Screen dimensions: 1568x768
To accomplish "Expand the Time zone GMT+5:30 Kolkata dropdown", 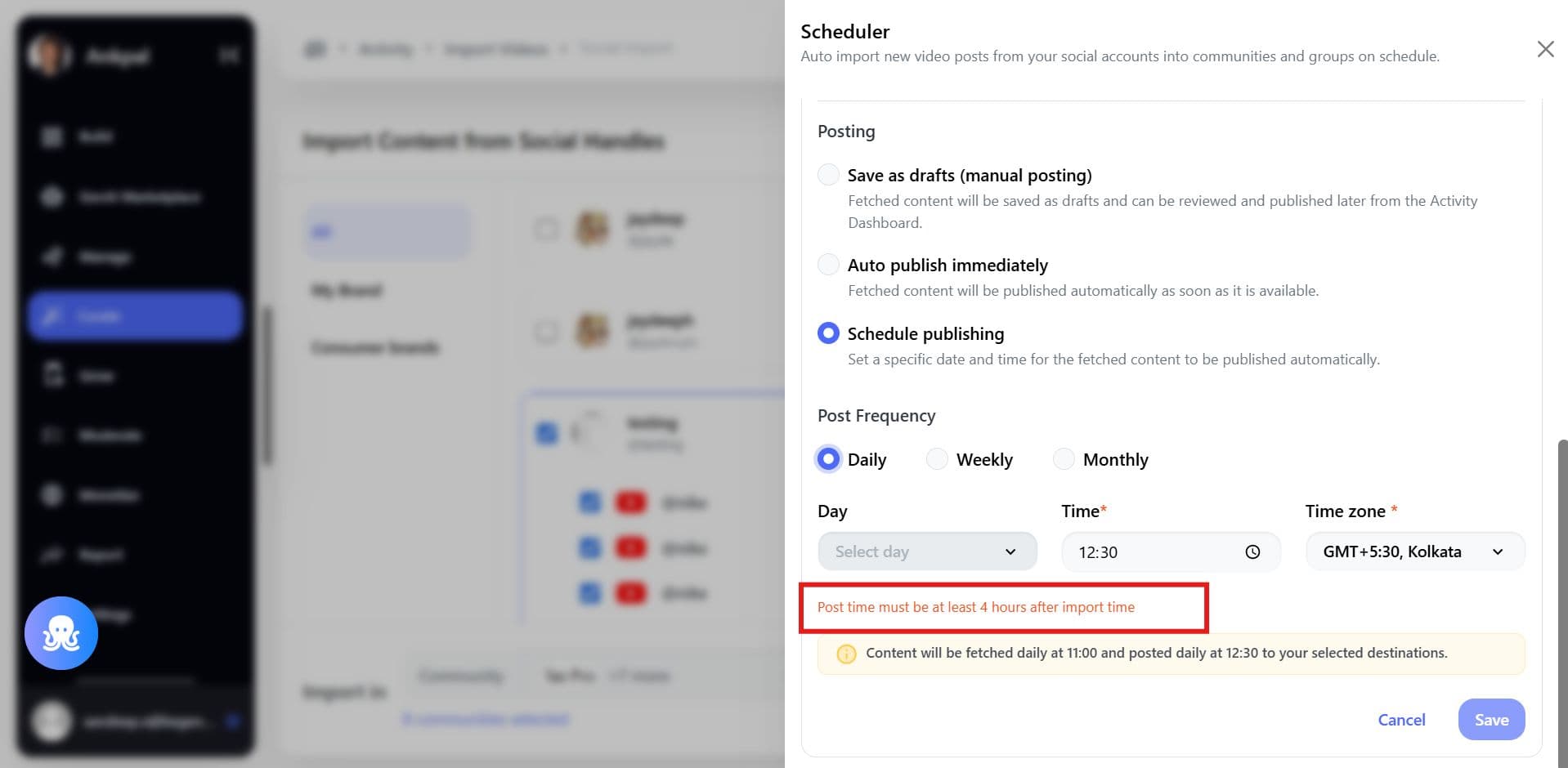I will (1415, 551).
